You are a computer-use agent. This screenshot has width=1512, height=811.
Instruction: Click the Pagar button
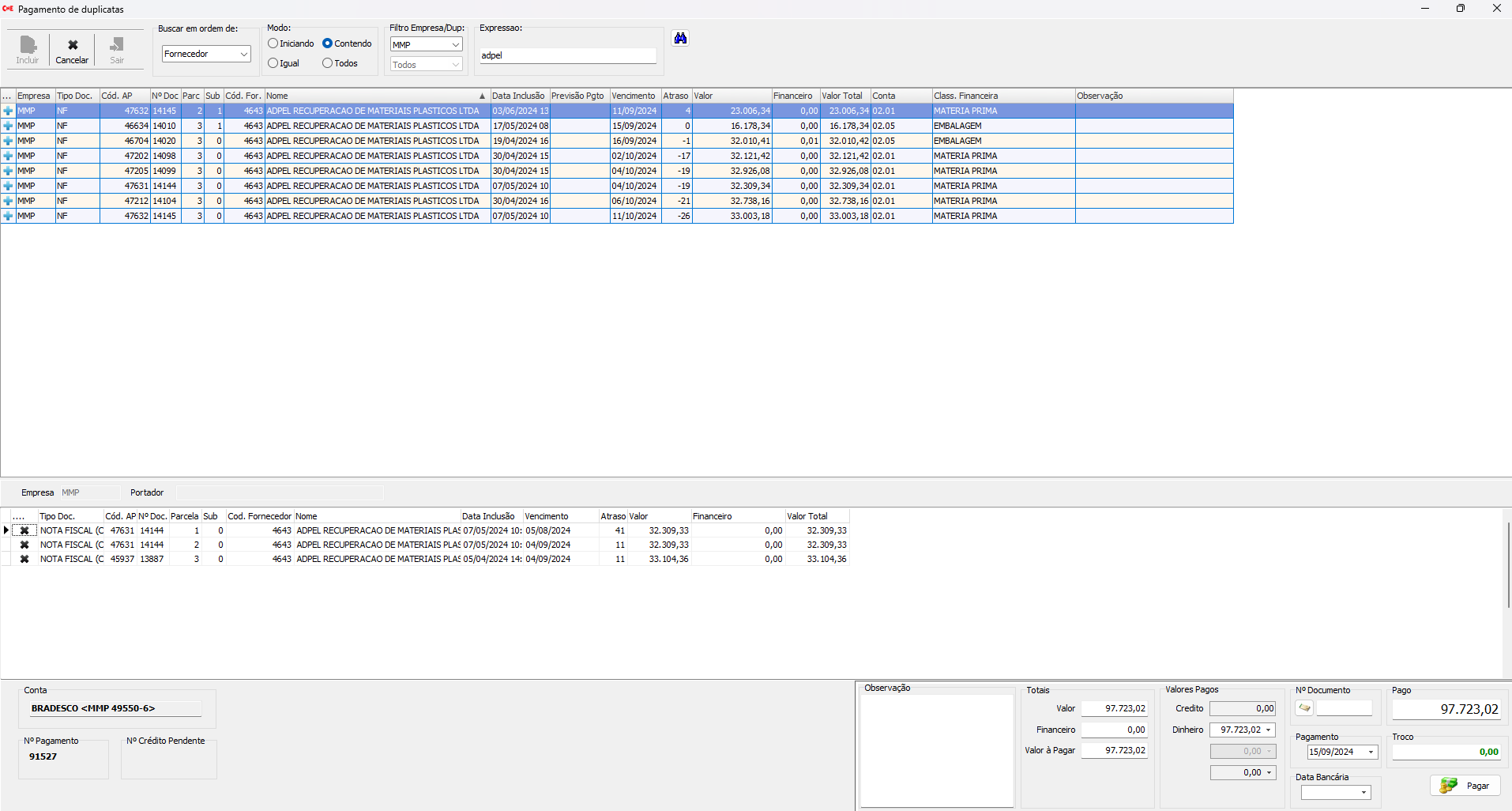tap(1465, 786)
